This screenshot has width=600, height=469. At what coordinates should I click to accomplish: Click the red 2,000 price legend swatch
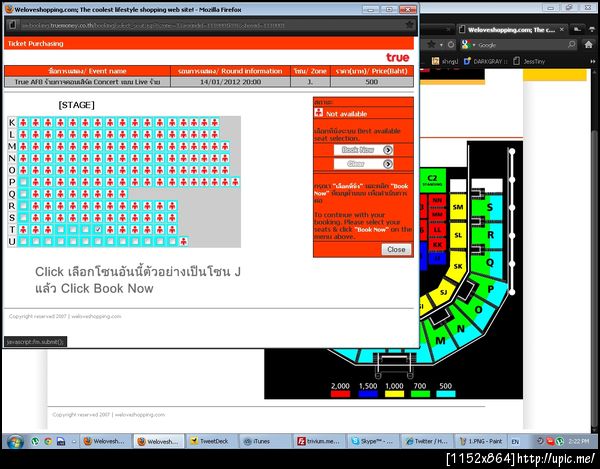[340, 394]
